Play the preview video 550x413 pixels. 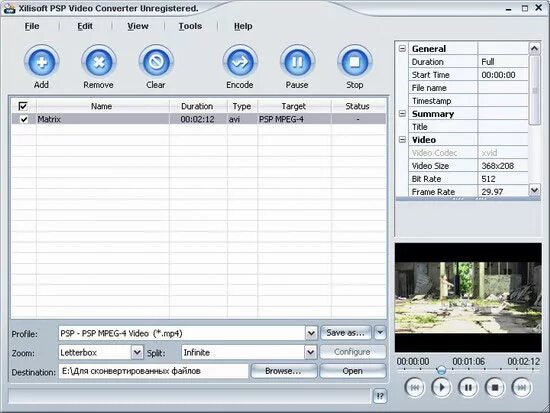click(x=441, y=387)
